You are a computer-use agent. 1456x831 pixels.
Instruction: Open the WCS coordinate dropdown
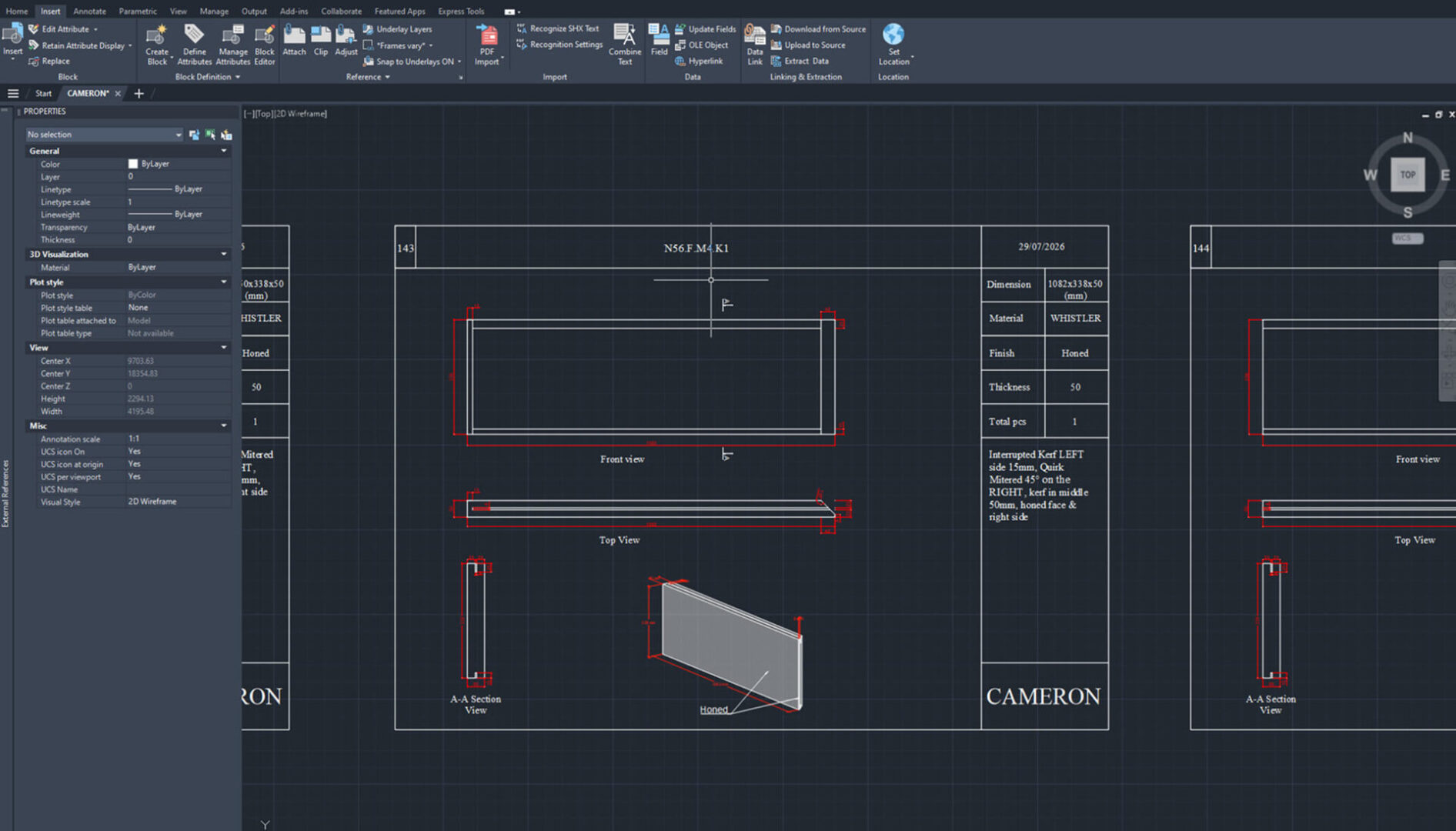coord(1408,239)
